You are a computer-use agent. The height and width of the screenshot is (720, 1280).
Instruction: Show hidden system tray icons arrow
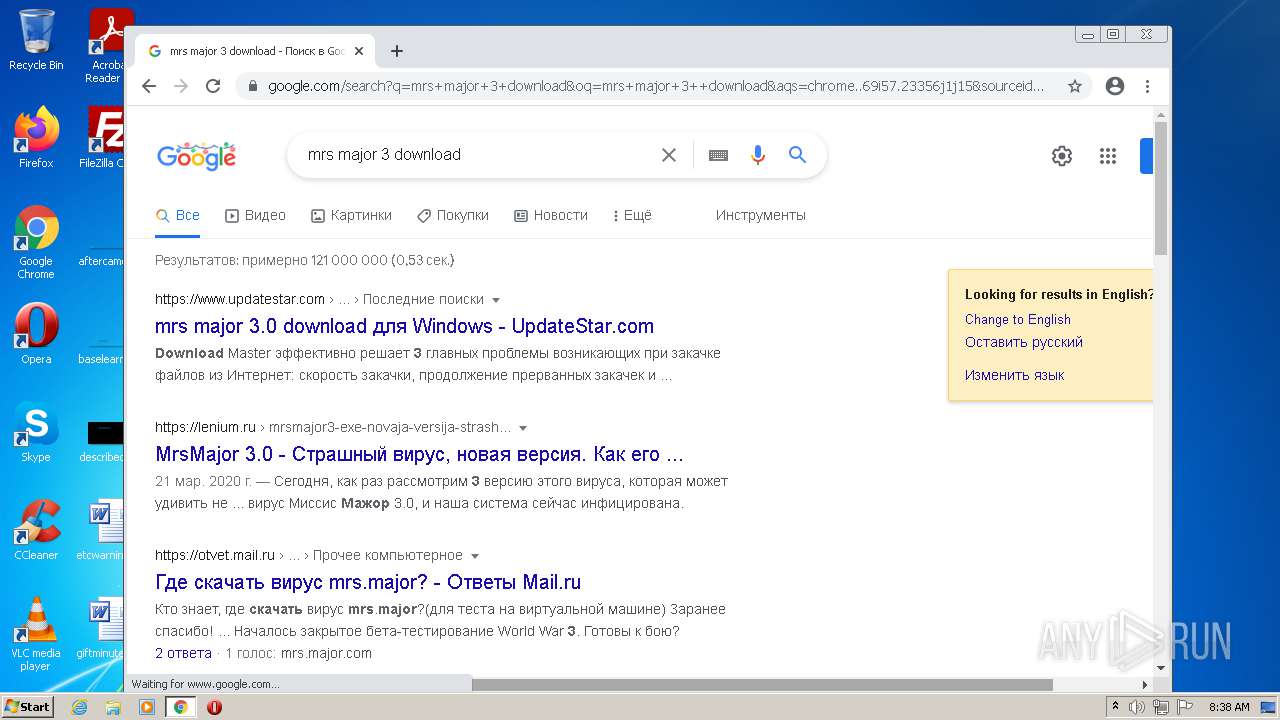pos(1115,707)
